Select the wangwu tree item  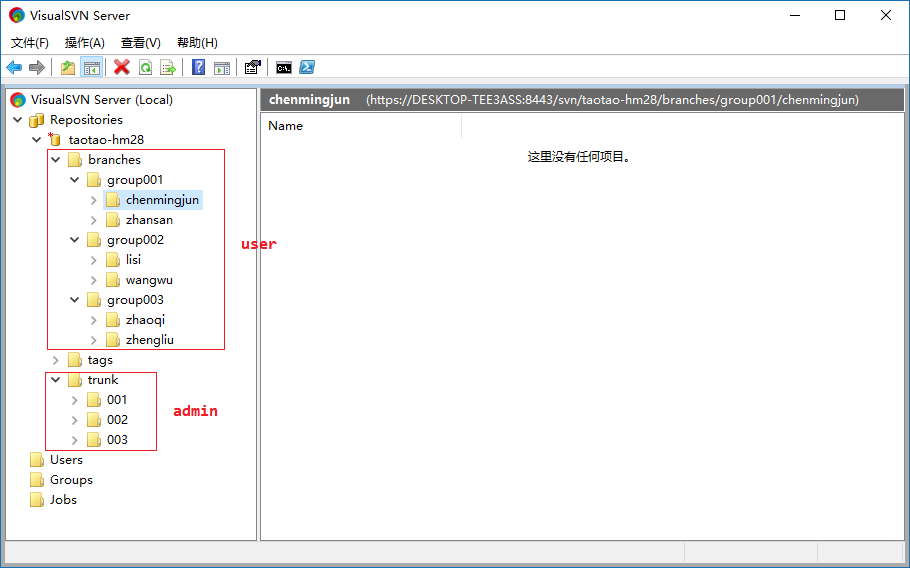coord(149,280)
